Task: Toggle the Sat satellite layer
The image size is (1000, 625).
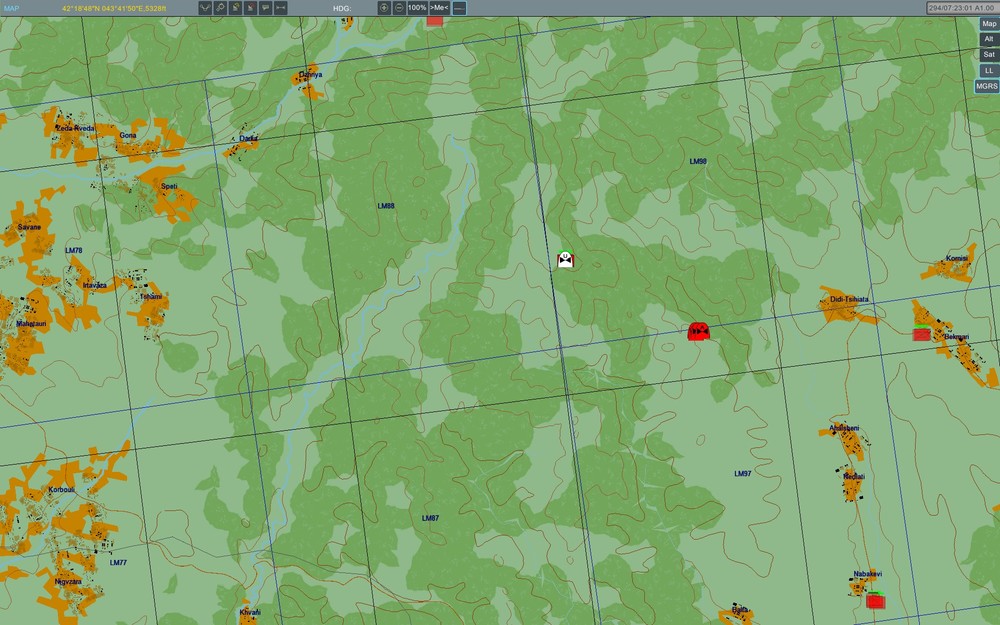Action: [x=989, y=54]
